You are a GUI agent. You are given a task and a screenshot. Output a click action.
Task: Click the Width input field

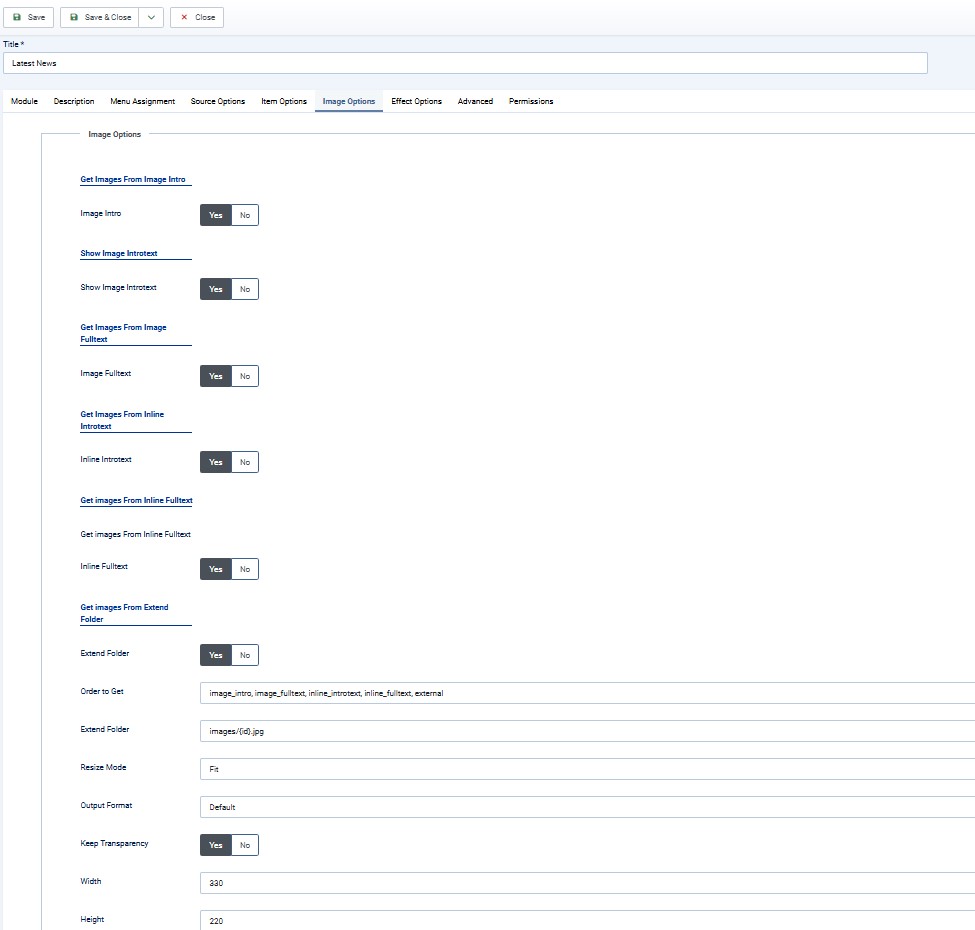click(x=587, y=883)
